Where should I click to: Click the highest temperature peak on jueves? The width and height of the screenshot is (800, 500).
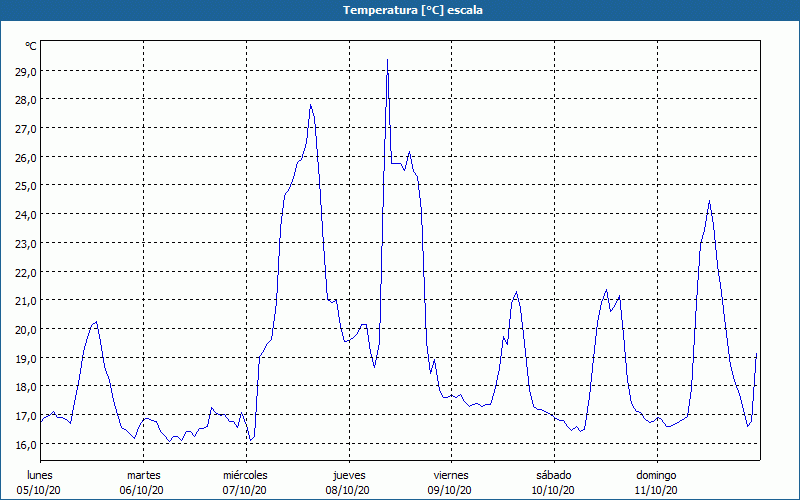387,60
